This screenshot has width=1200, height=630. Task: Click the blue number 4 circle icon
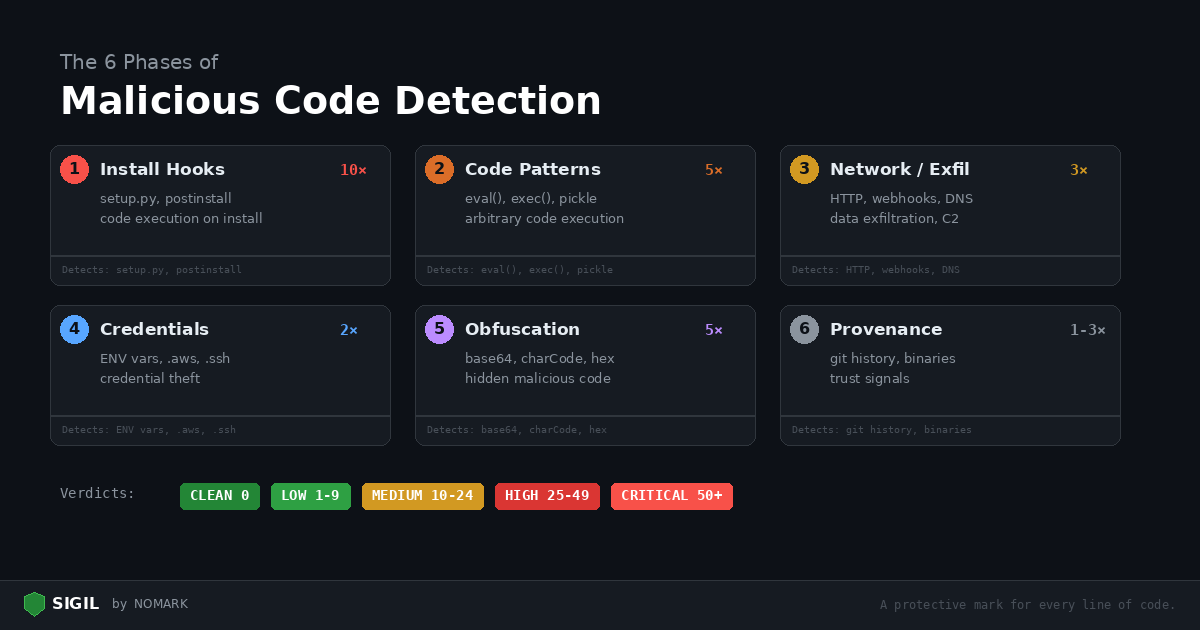(x=74, y=330)
